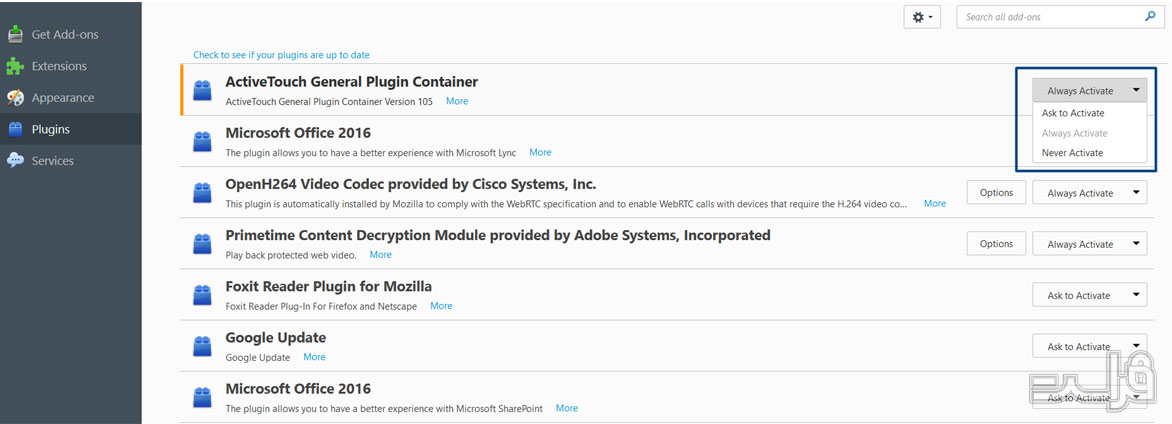Viewport: 1172px width, 424px height.
Task: Select the ActiveTouch General Plugin Container title
Action: pyautogui.click(x=351, y=82)
